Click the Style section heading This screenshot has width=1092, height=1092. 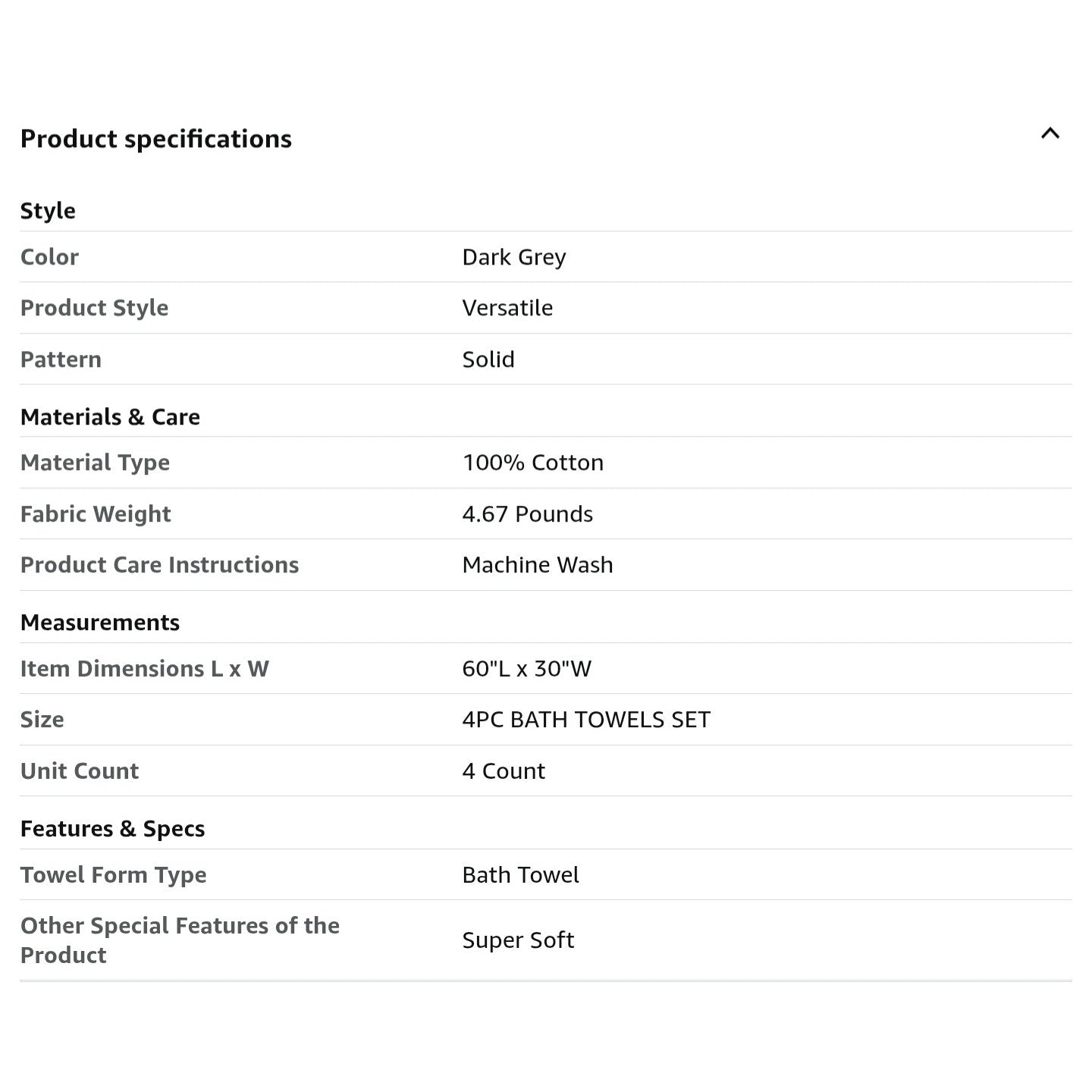pyautogui.click(x=48, y=211)
